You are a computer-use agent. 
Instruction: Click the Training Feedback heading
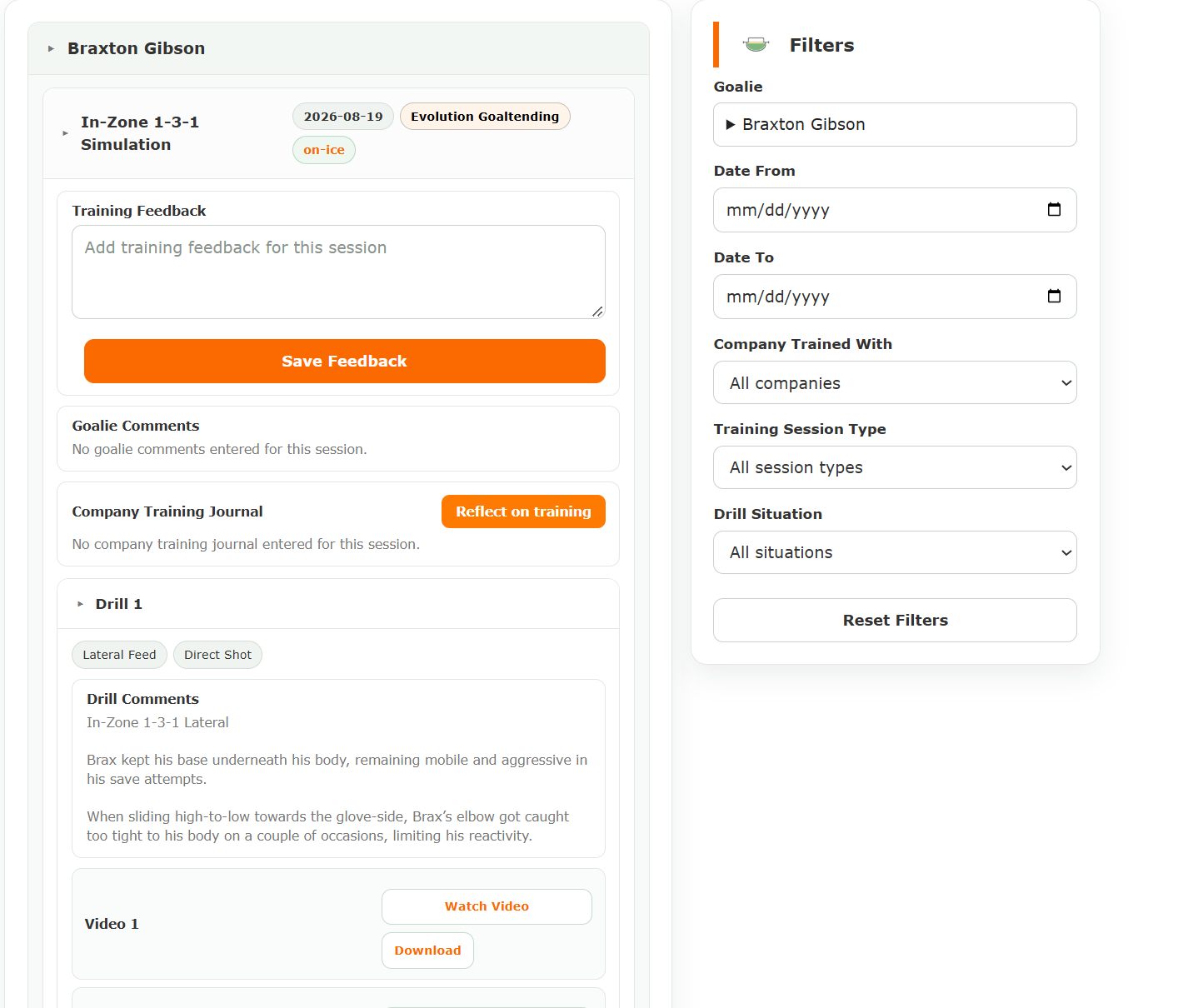[x=139, y=211]
